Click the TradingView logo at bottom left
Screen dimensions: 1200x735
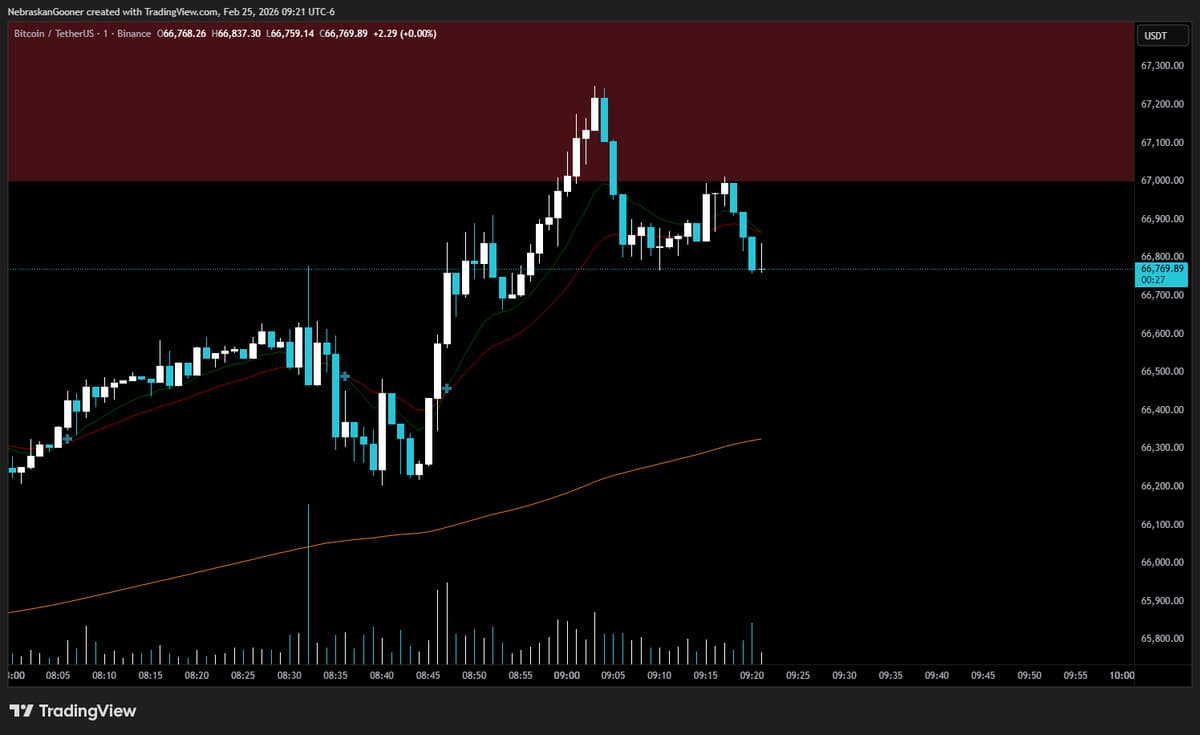coord(73,711)
